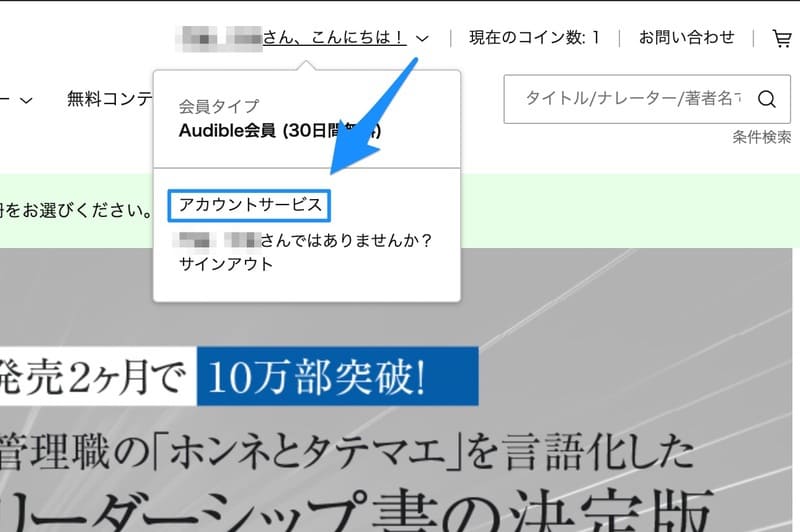Click the 発売2ヶ月で banner text
800x532 pixels.
coord(95,380)
